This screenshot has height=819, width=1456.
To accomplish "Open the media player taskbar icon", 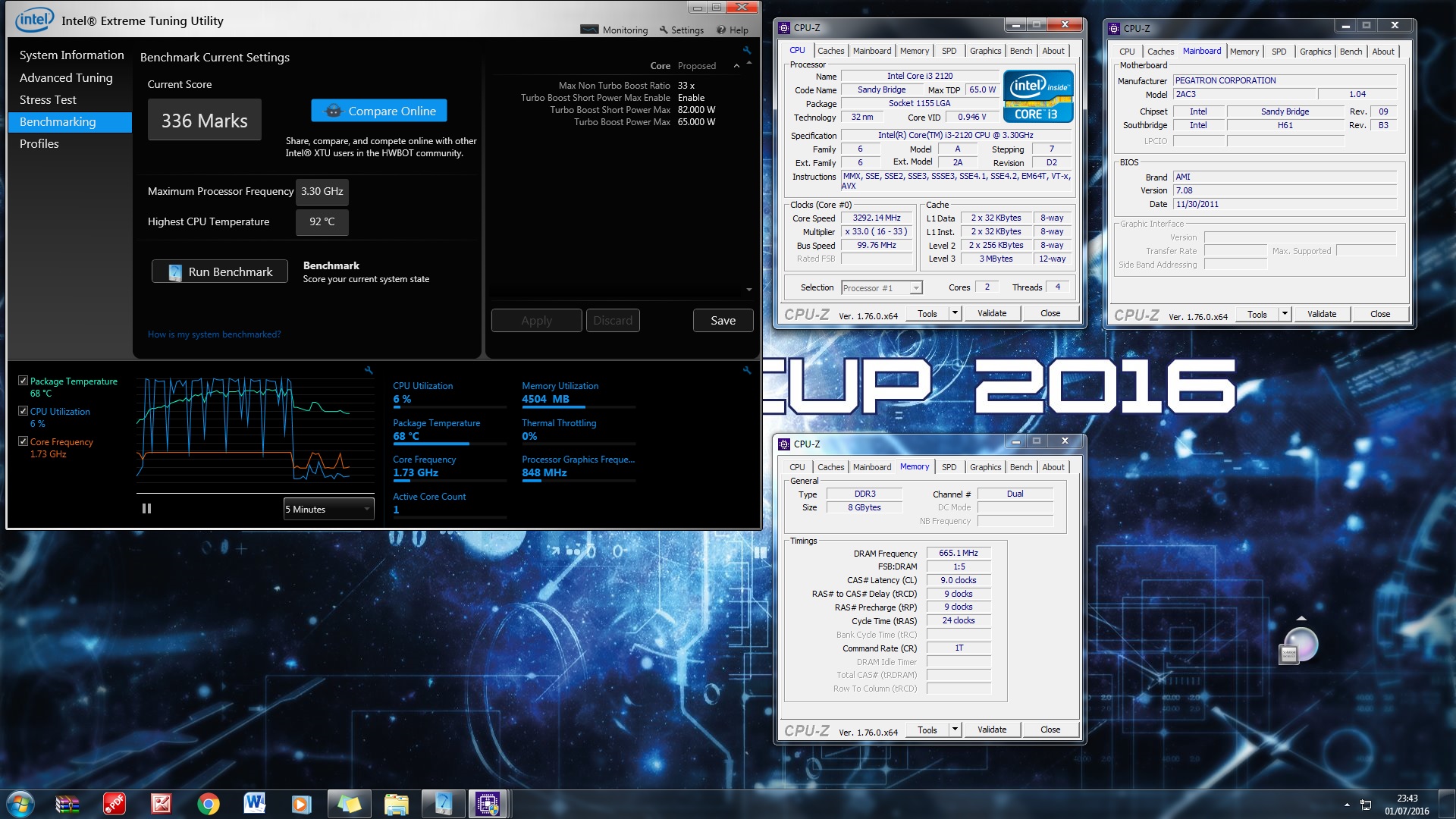I will 302,804.
